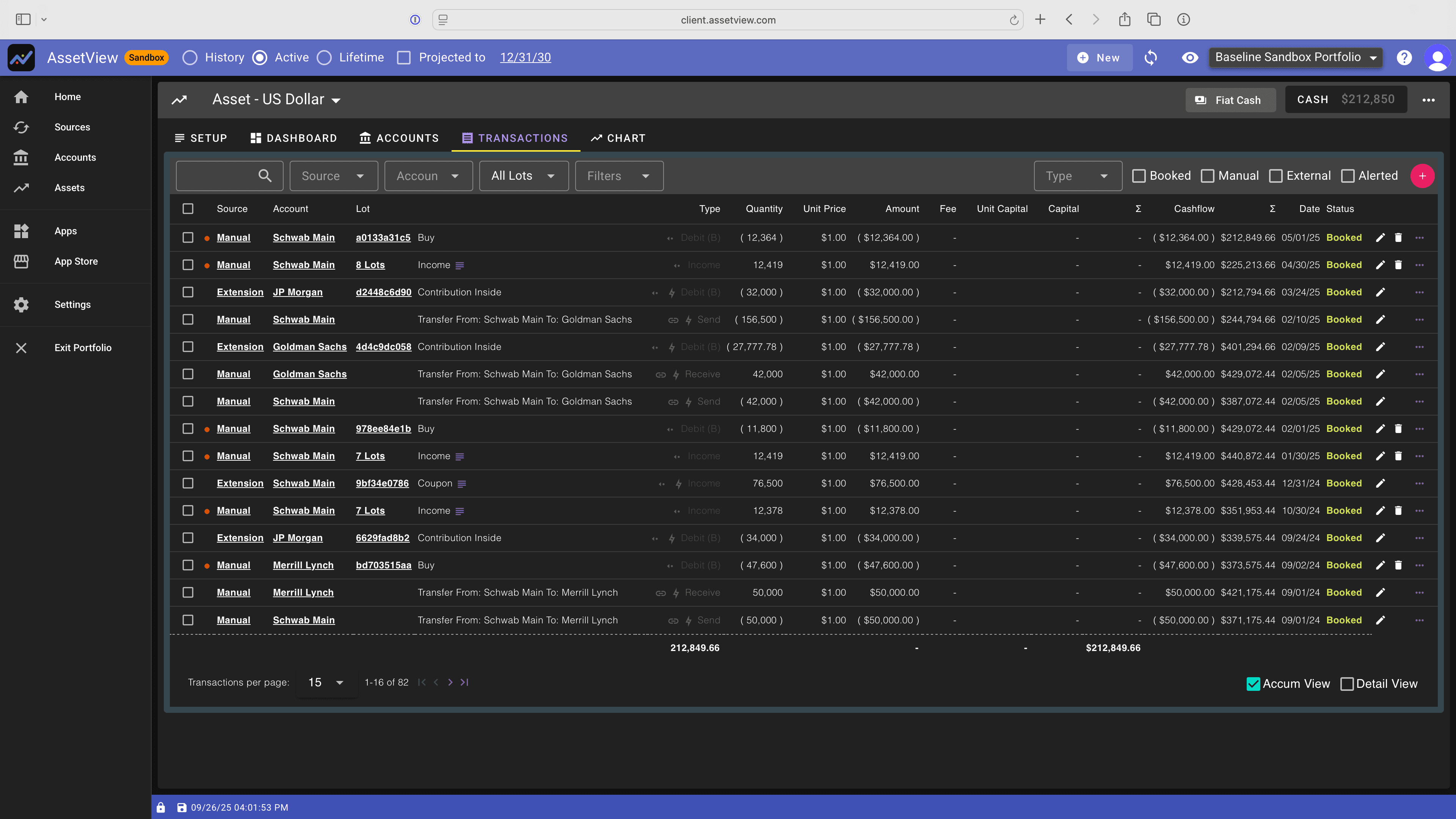Click the sync refresh icon in the header

[1151, 57]
